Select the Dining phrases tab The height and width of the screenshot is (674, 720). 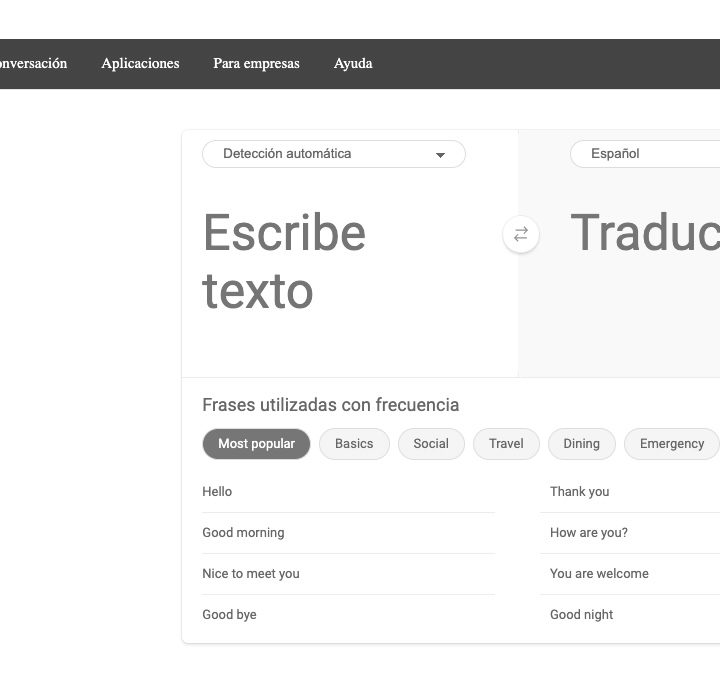click(582, 444)
